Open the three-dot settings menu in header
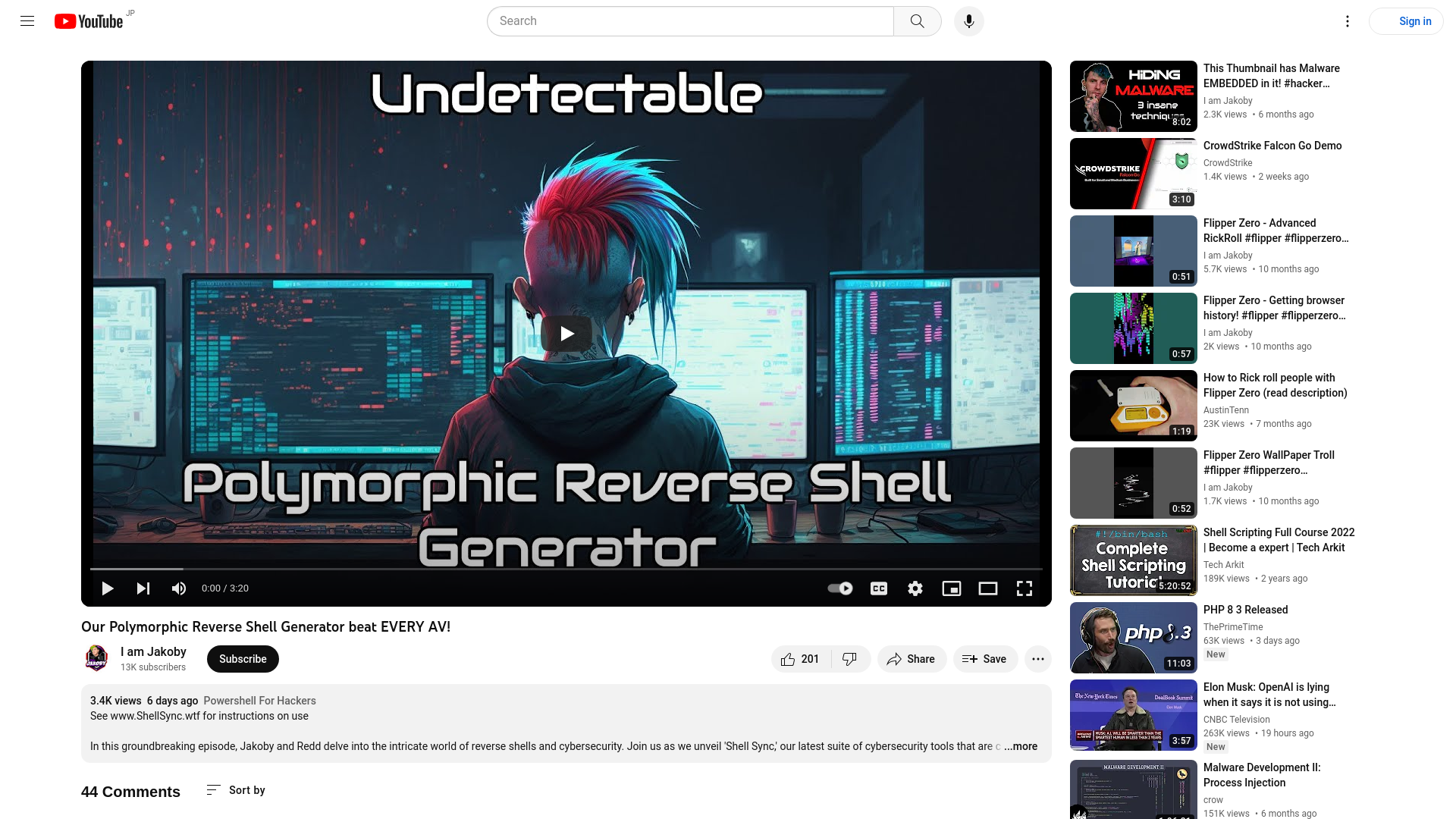Image resolution: width=1456 pixels, height=819 pixels. (x=1347, y=21)
